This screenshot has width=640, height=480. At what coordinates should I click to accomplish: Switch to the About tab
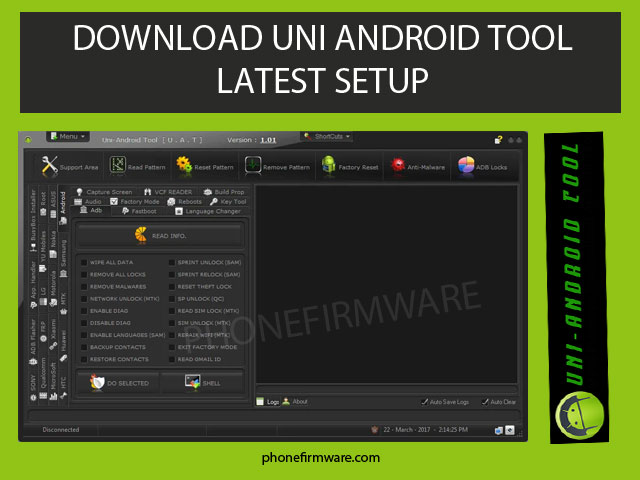pyautogui.click(x=295, y=402)
